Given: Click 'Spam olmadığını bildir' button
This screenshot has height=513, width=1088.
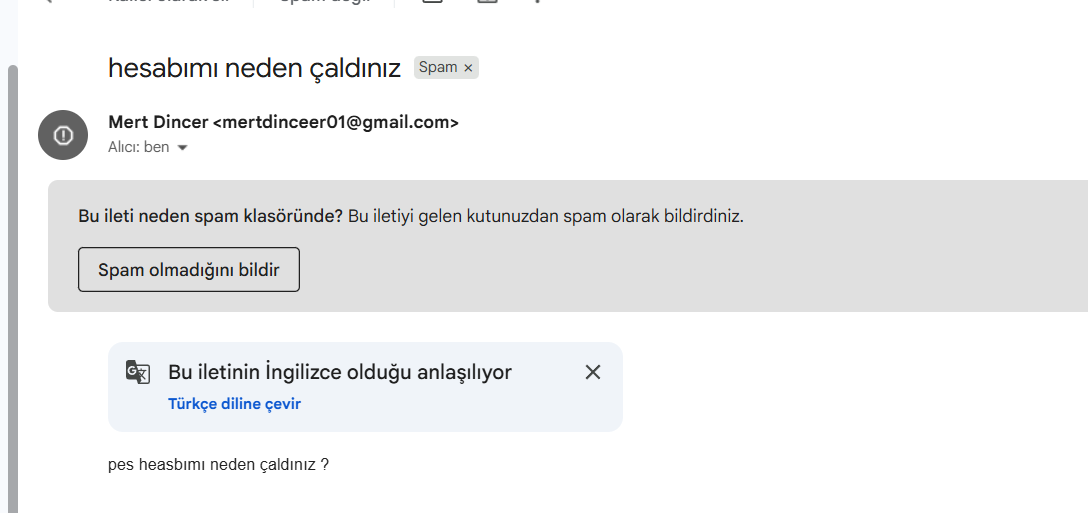Looking at the screenshot, I should [x=189, y=269].
